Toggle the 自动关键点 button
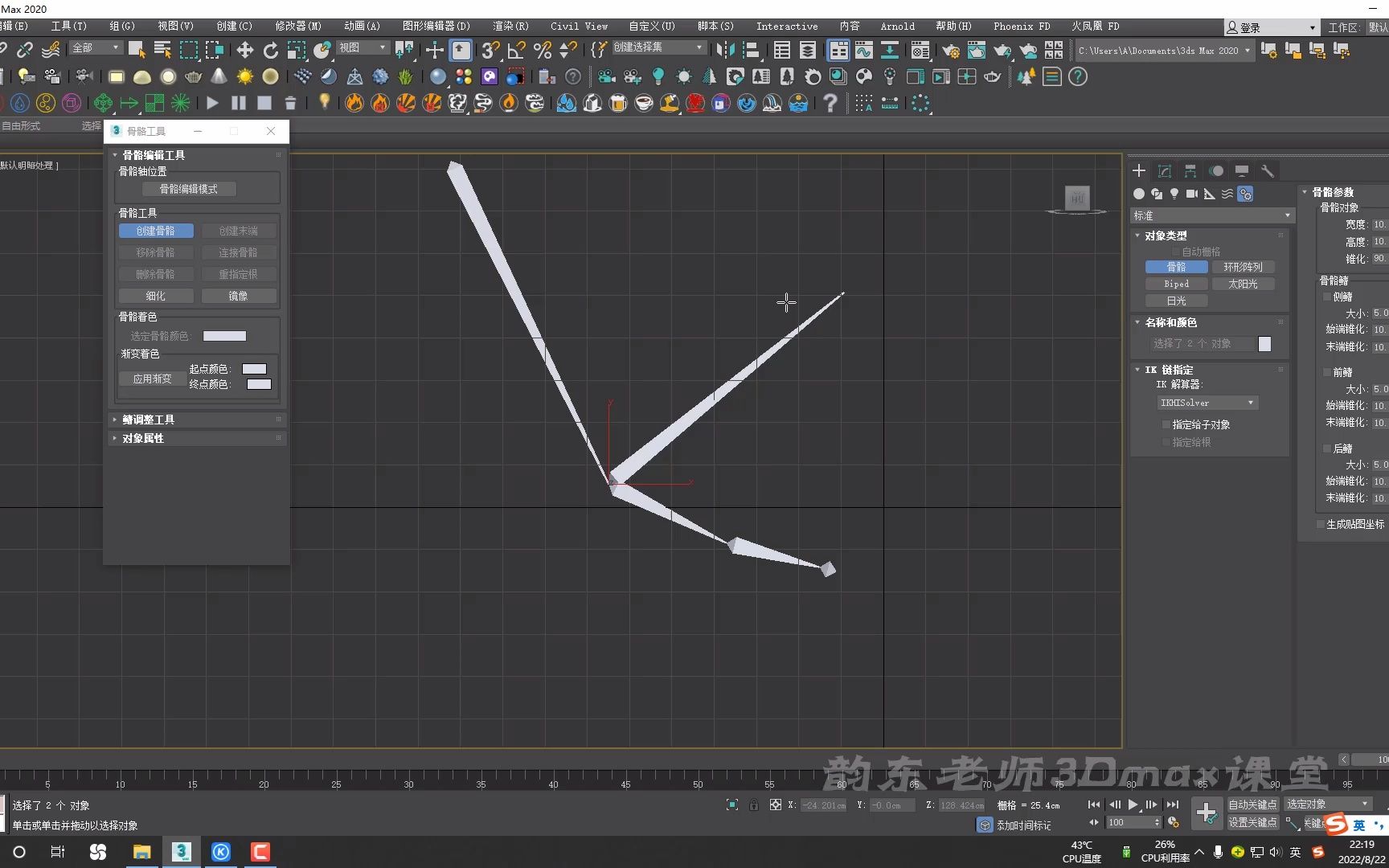The image size is (1389, 868). tap(1252, 804)
